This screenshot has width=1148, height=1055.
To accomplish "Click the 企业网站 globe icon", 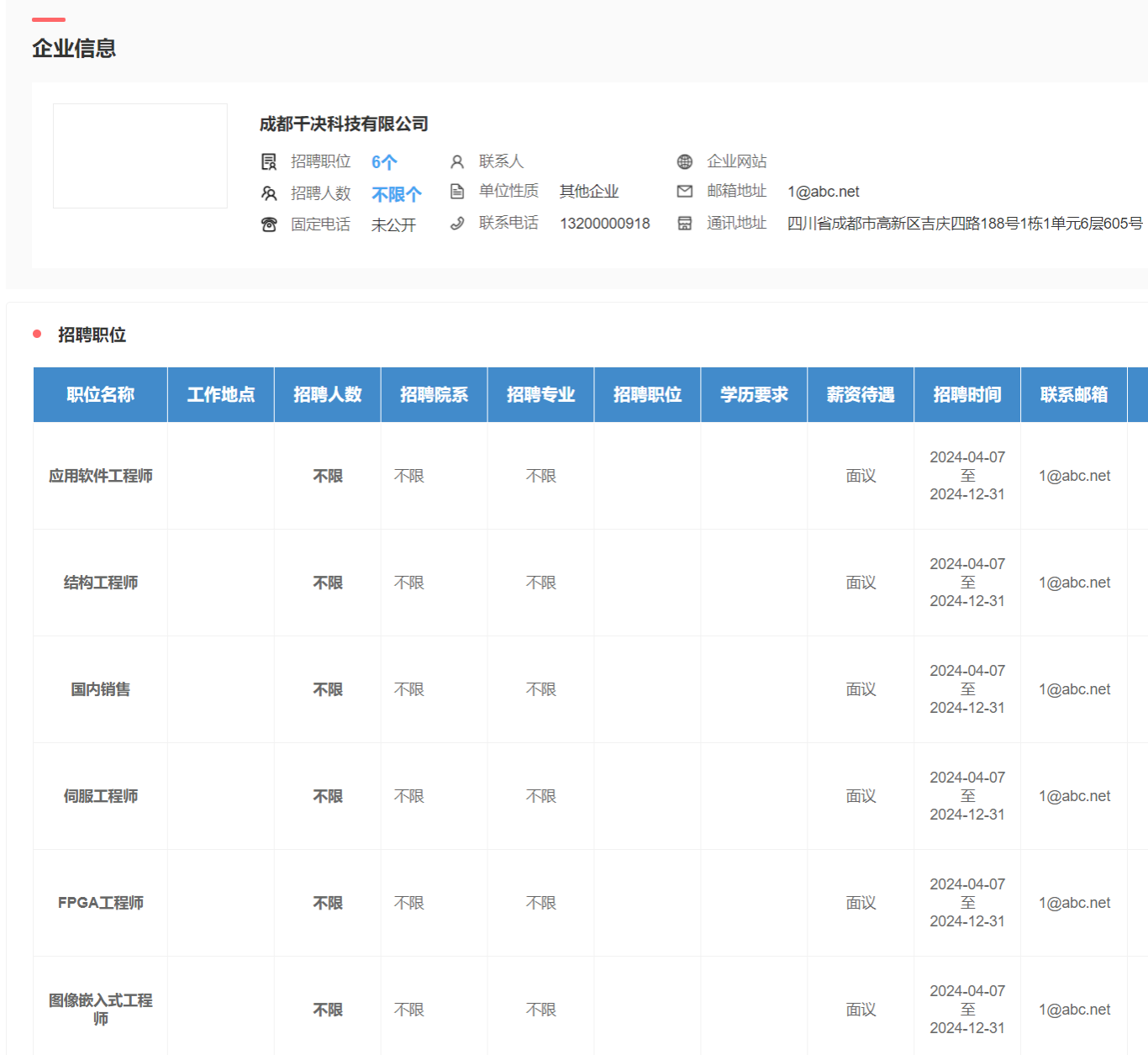I will (x=685, y=161).
